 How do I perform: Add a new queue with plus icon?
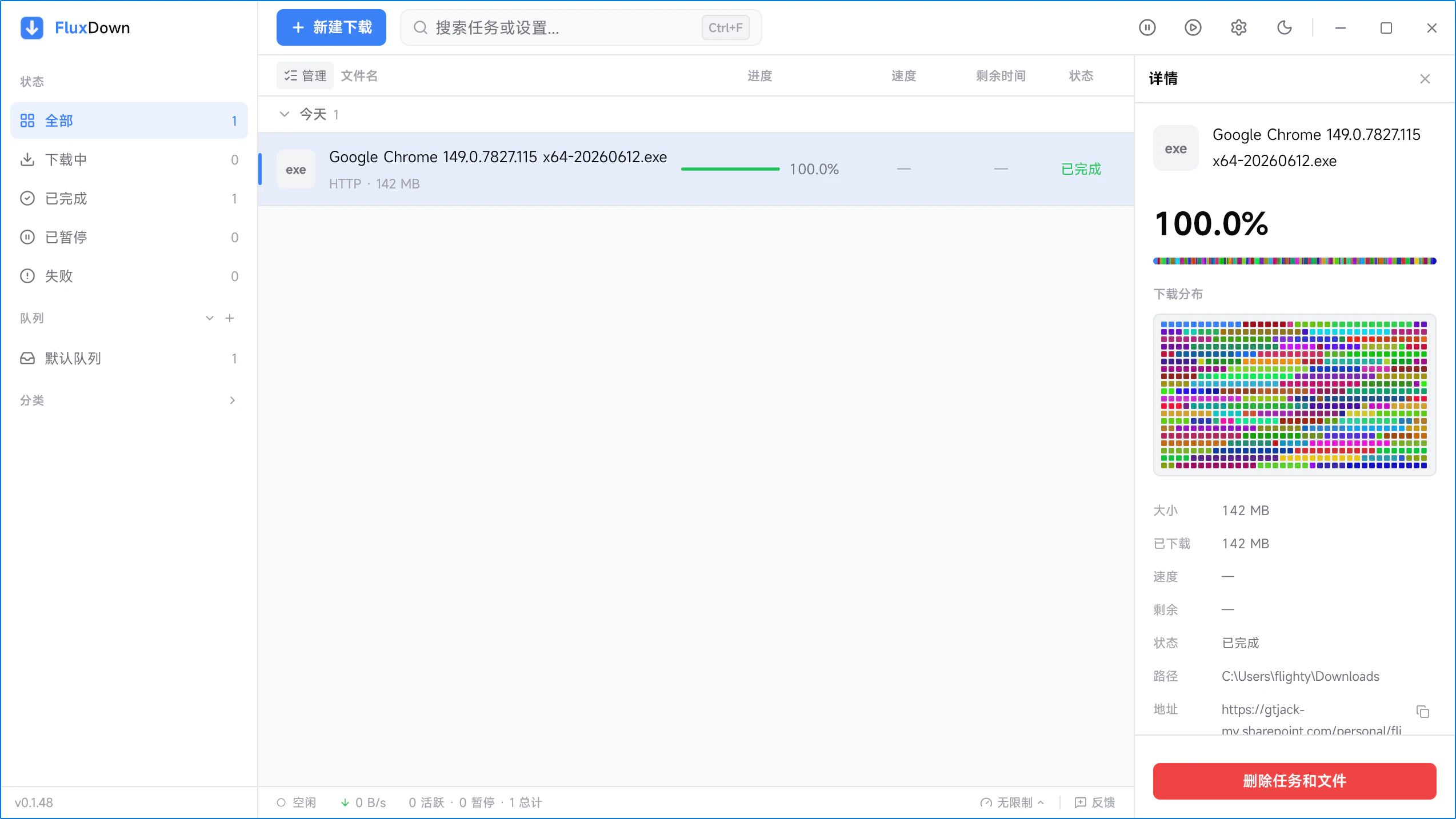(230, 318)
